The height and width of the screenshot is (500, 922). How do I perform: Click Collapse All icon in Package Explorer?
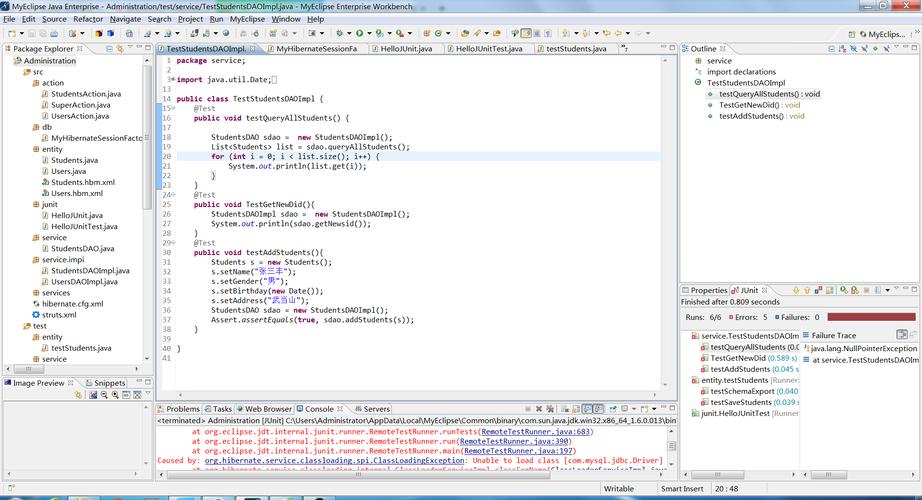[x=109, y=48]
